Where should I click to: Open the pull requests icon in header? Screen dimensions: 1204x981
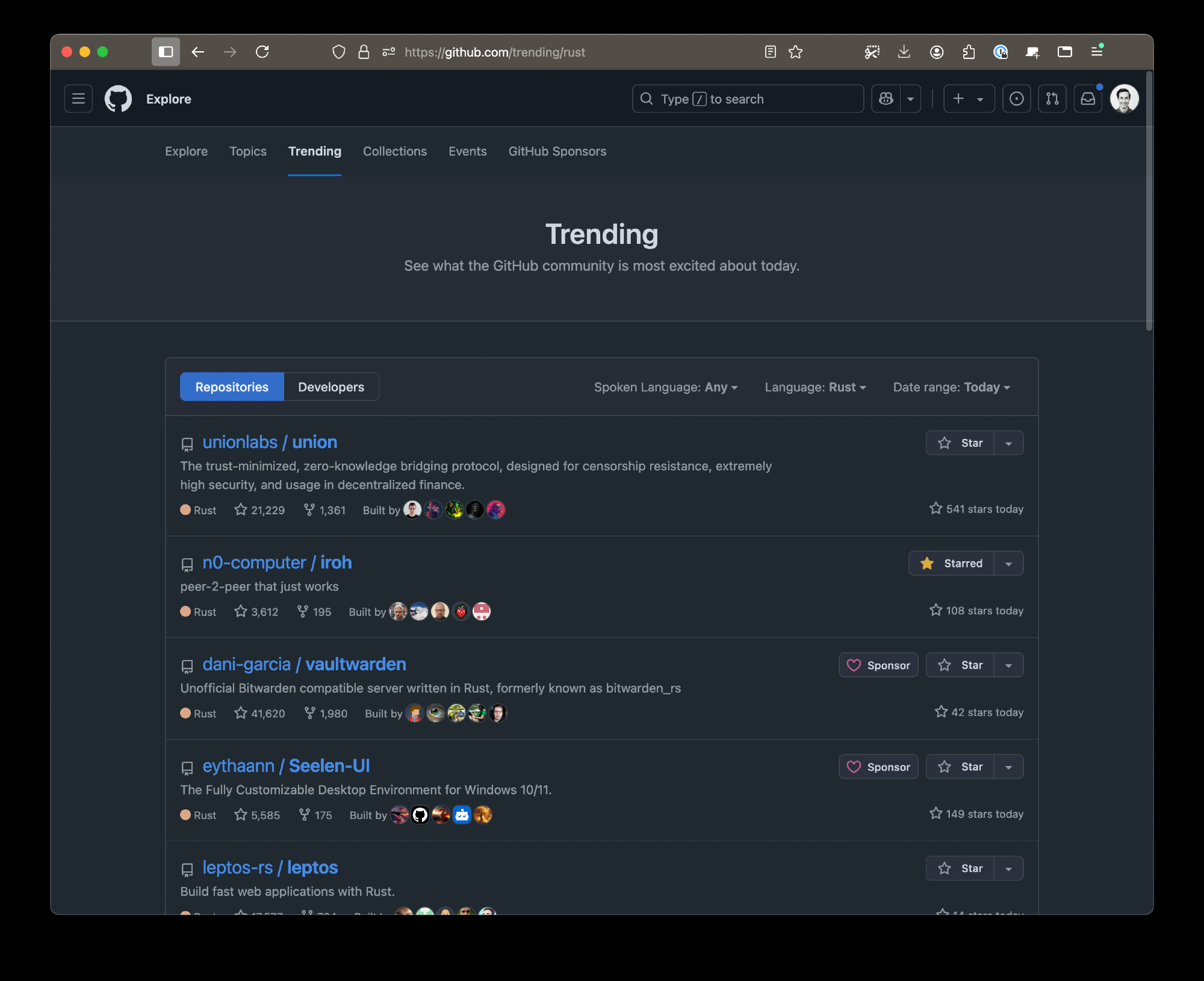(x=1052, y=99)
